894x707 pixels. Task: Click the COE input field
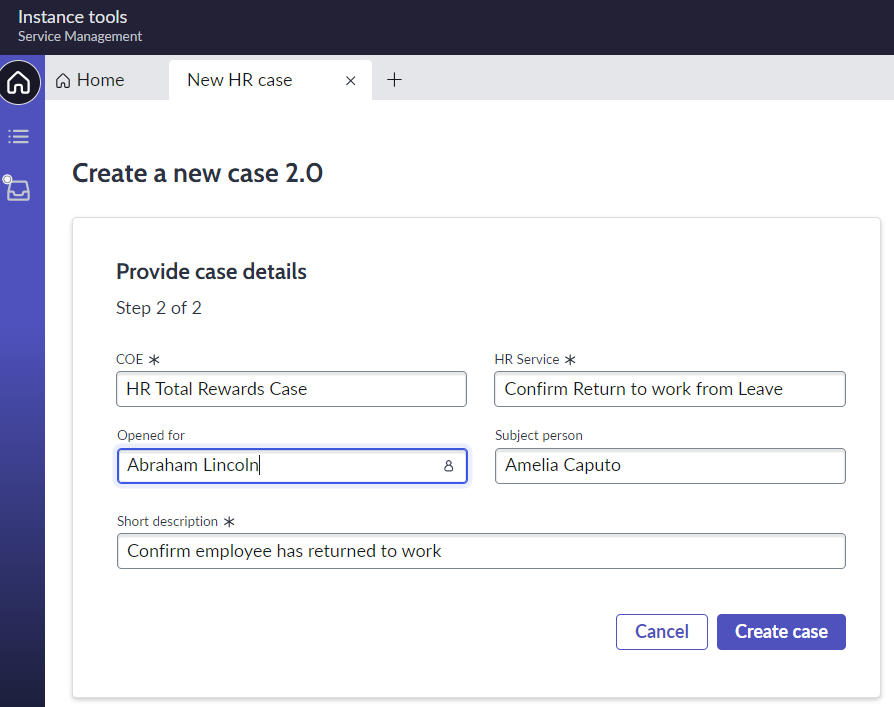tap(290, 389)
